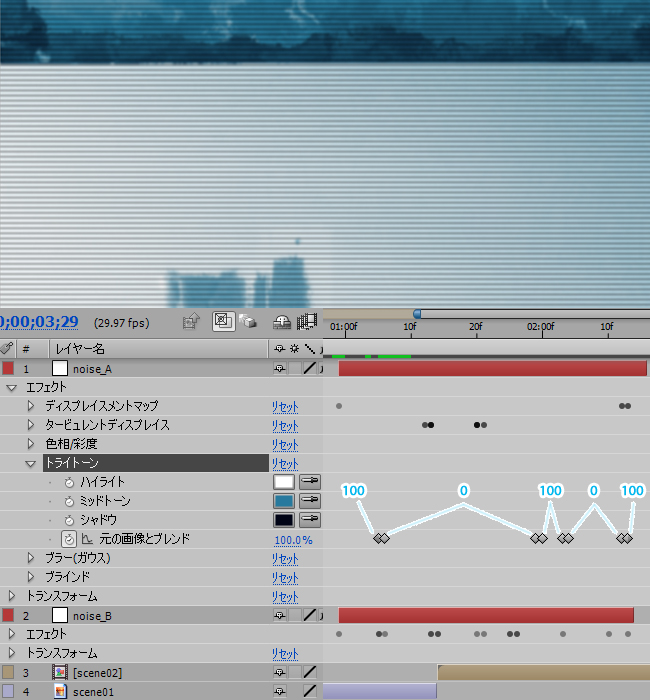Open the composition mini-flowchart icon
650x700 pixels.
tap(192, 322)
